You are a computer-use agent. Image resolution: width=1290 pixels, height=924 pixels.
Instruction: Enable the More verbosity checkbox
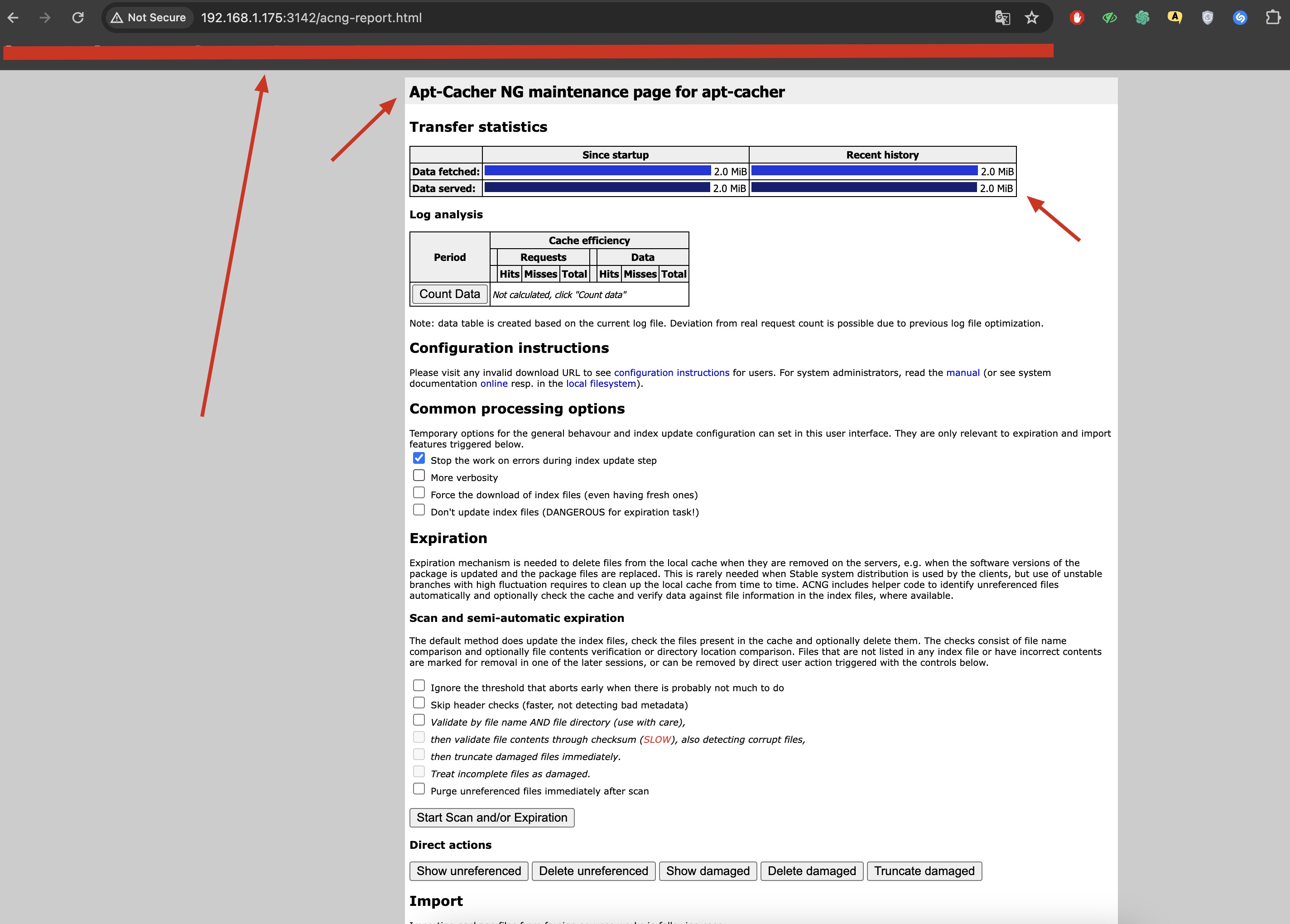(x=419, y=475)
